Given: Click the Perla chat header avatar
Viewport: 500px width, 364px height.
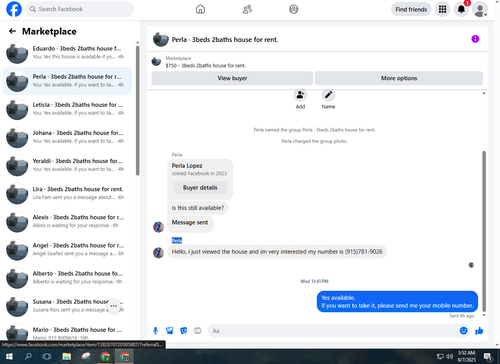Looking at the screenshot, I should coord(160,39).
